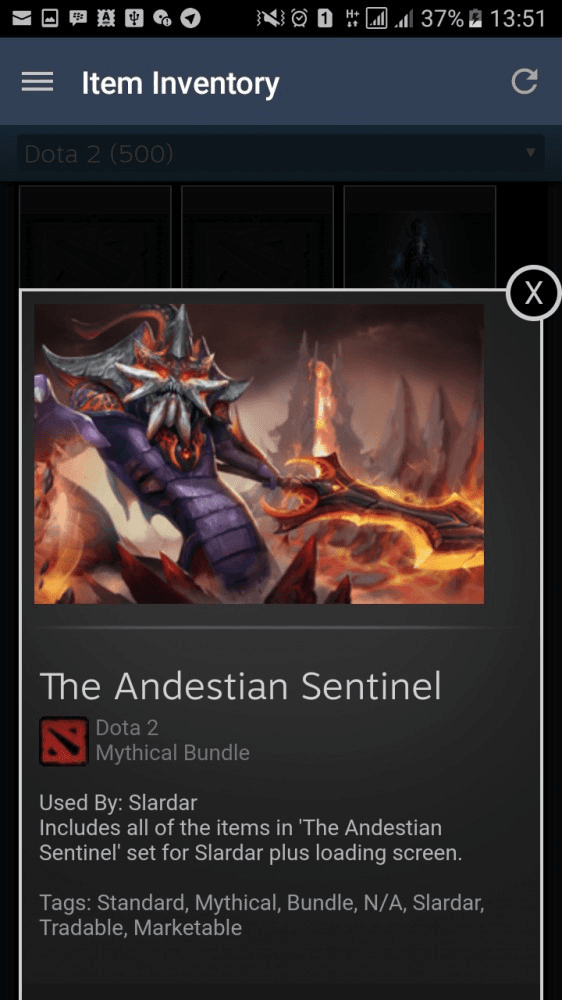Tap the alarm clock status icon

point(299,18)
